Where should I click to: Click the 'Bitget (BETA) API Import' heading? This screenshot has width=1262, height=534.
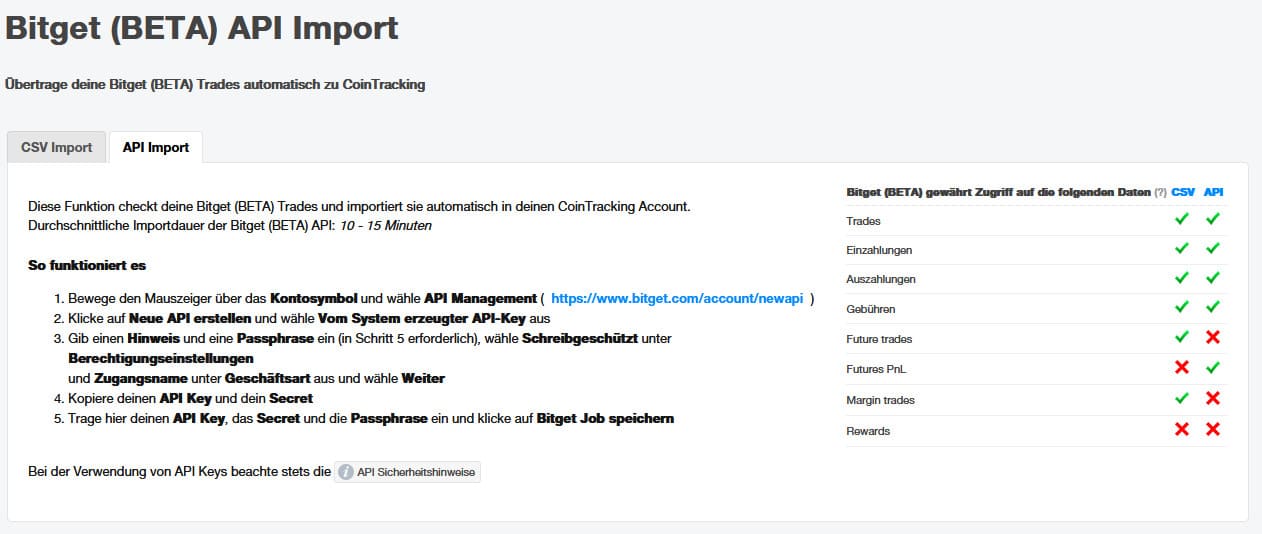202,28
